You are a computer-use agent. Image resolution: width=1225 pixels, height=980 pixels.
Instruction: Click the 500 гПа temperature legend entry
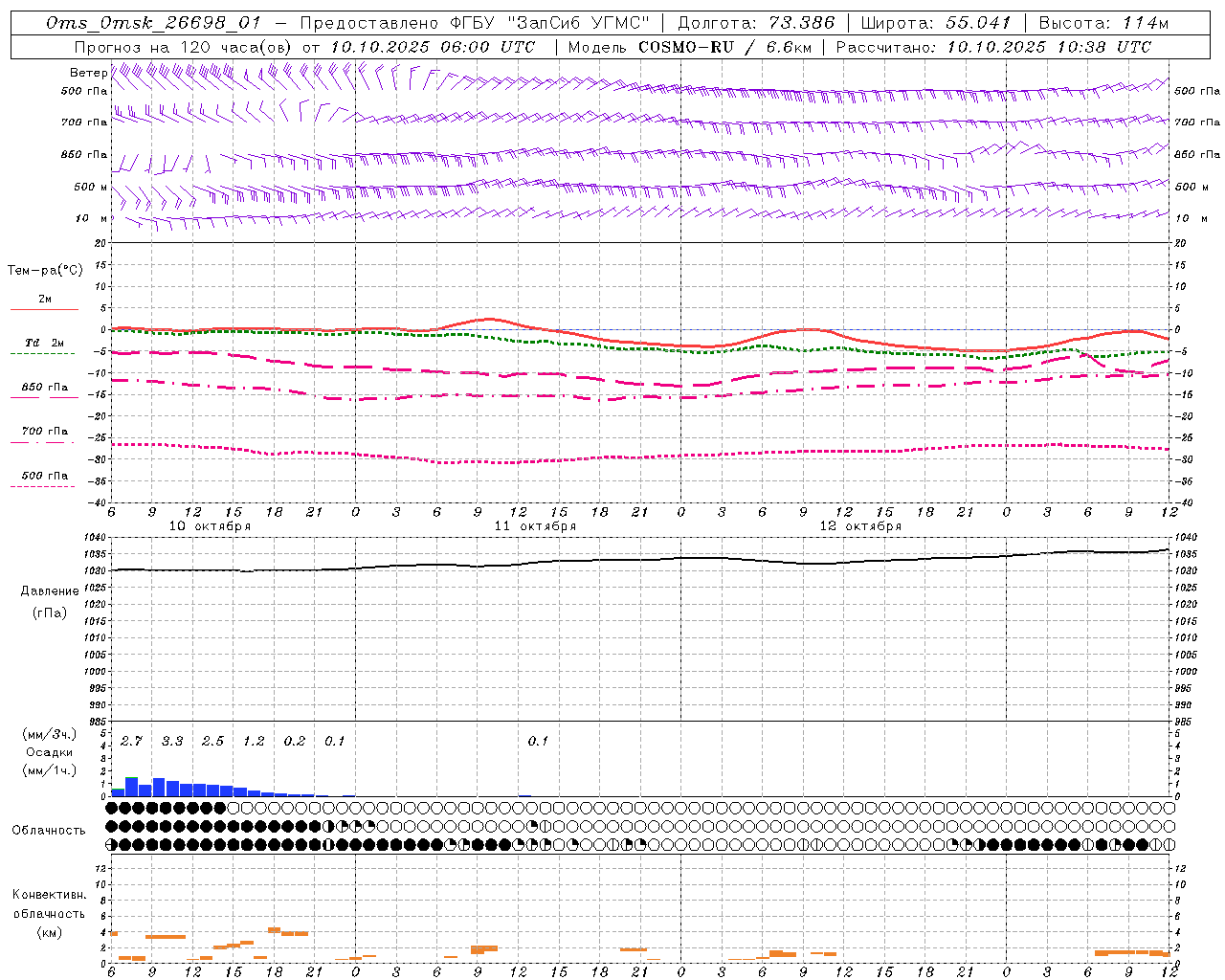click(x=44, y=476)
